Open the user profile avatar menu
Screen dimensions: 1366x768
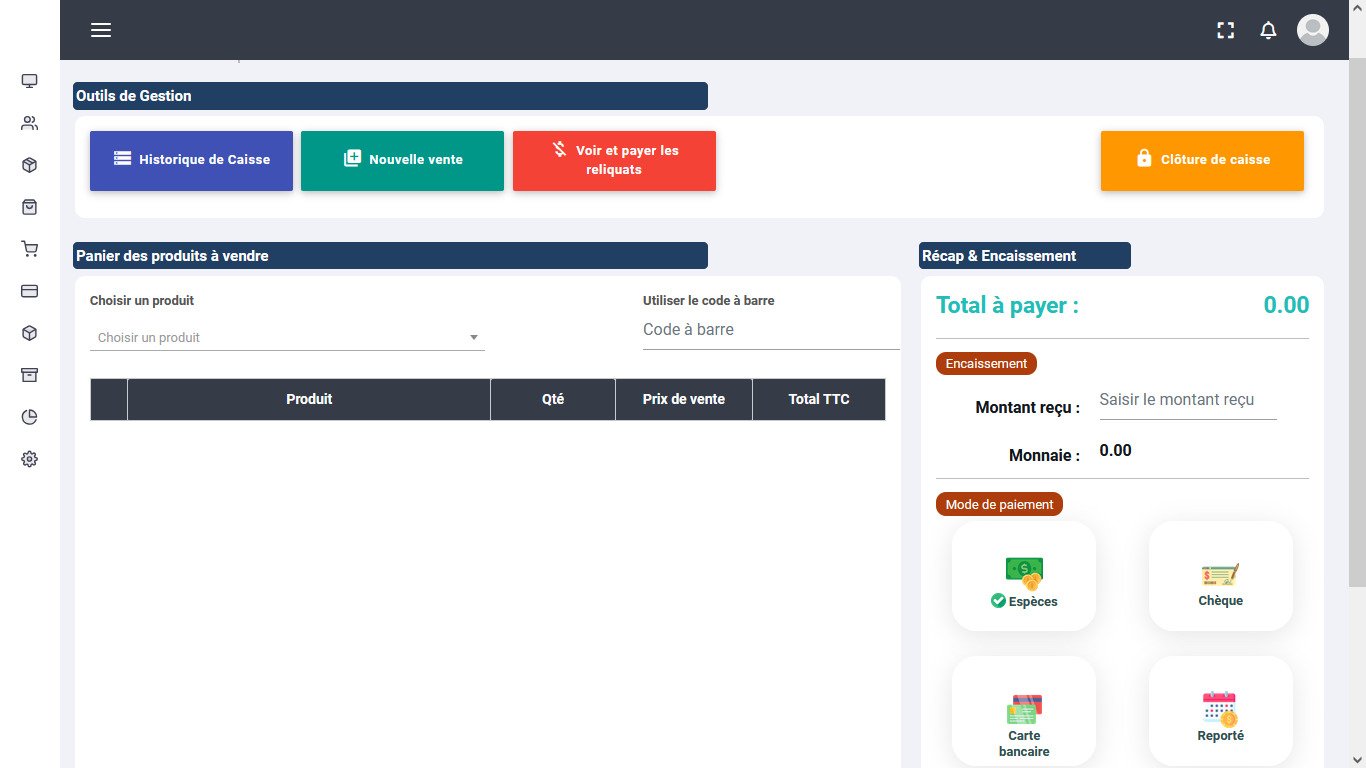click(x=1312, y=30)
